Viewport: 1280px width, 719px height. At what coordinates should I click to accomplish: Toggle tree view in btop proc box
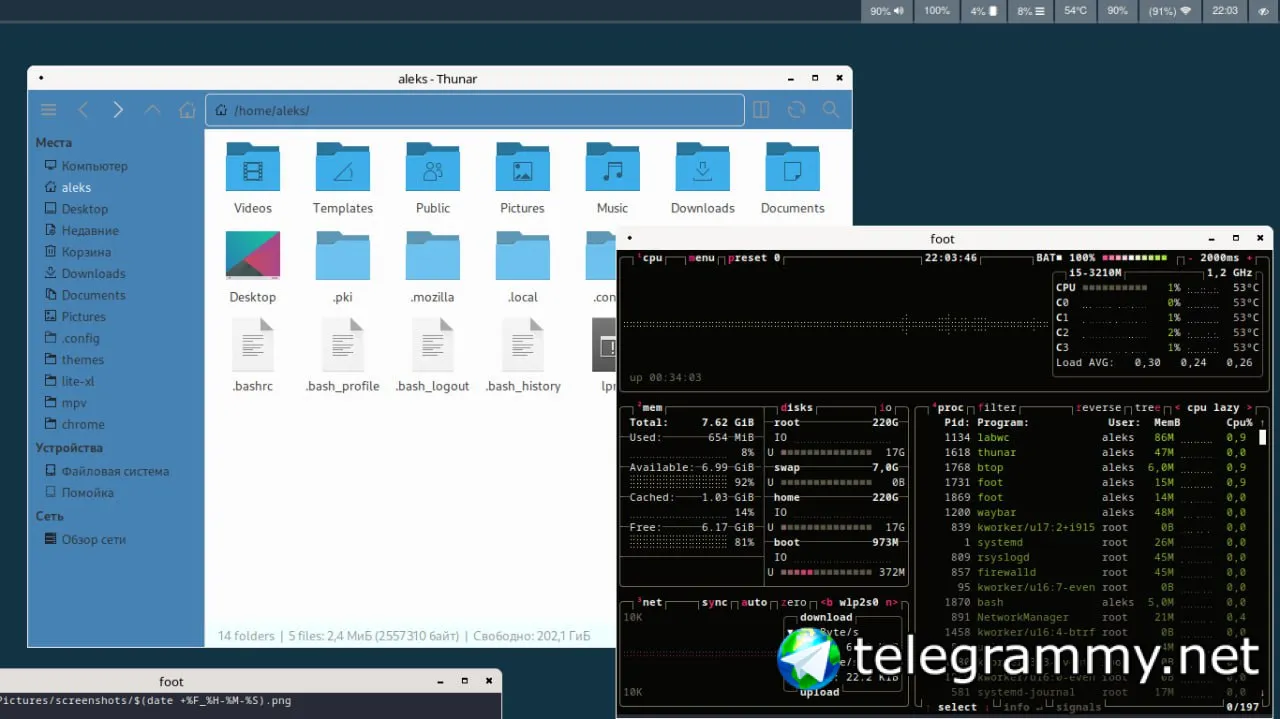1147,407
